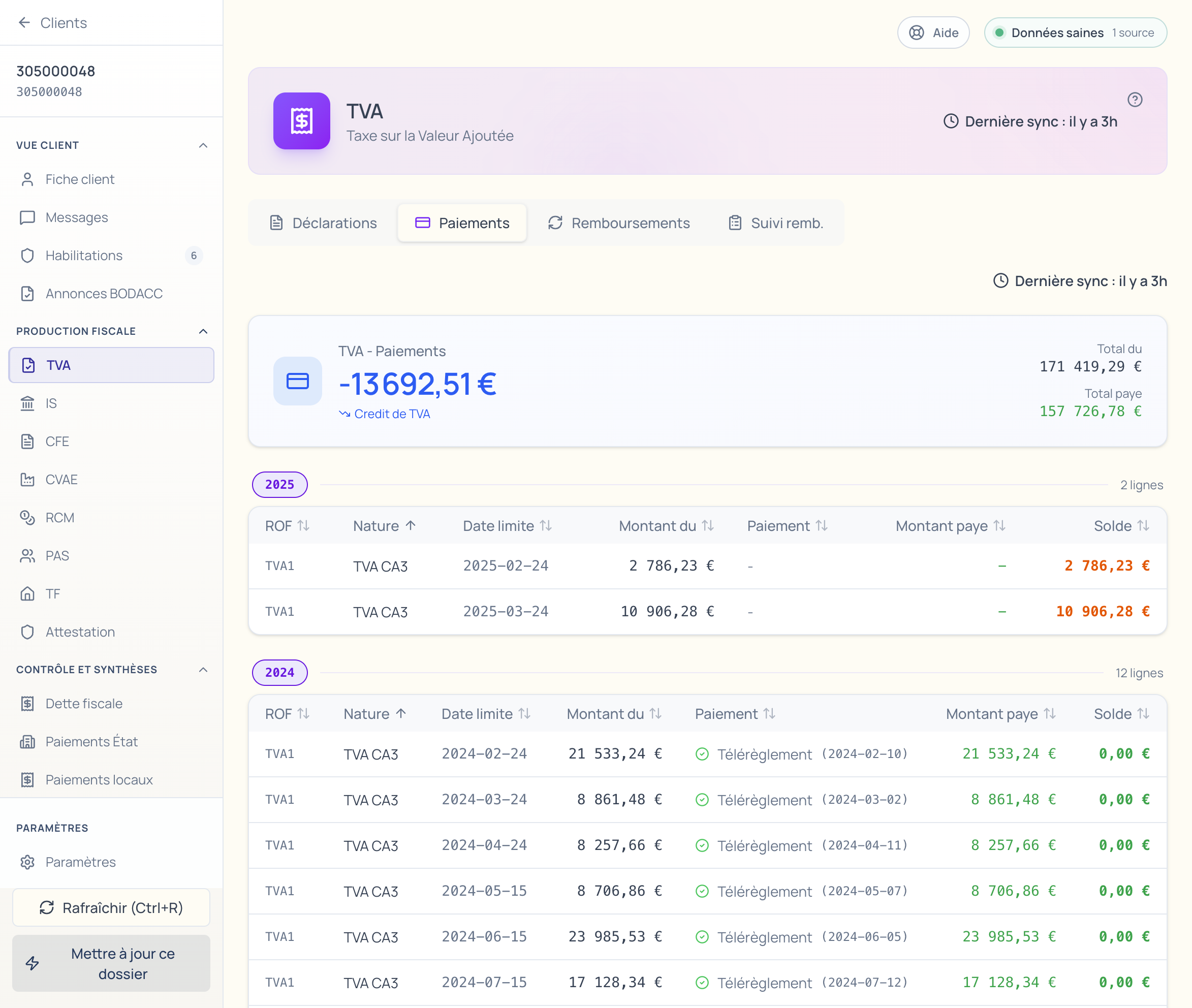The width and height of the screenshot is (1192, 1008).
Task: Click the Rafraîchir (Ctrl+R) button
Action: (x=111, y=907)
